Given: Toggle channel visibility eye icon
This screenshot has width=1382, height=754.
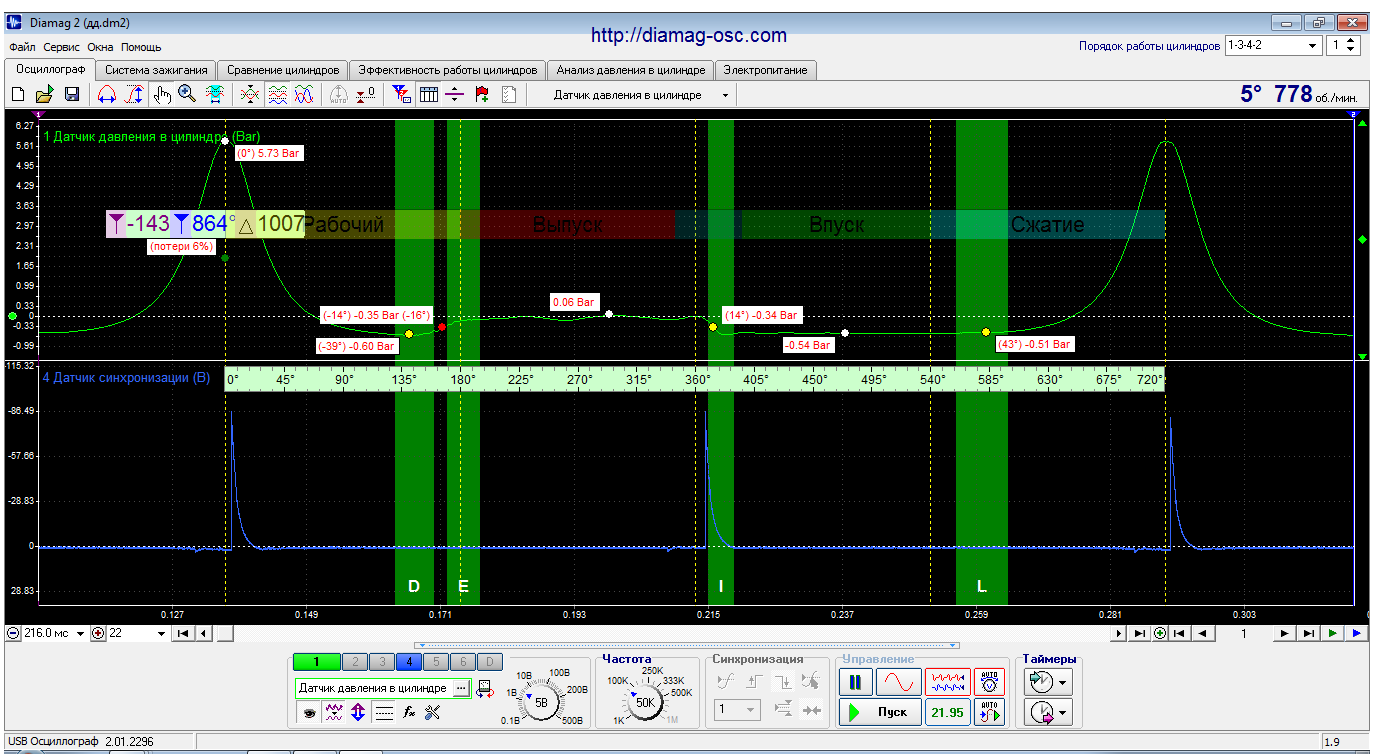Looking at the screenshot, I should (310, 712).
